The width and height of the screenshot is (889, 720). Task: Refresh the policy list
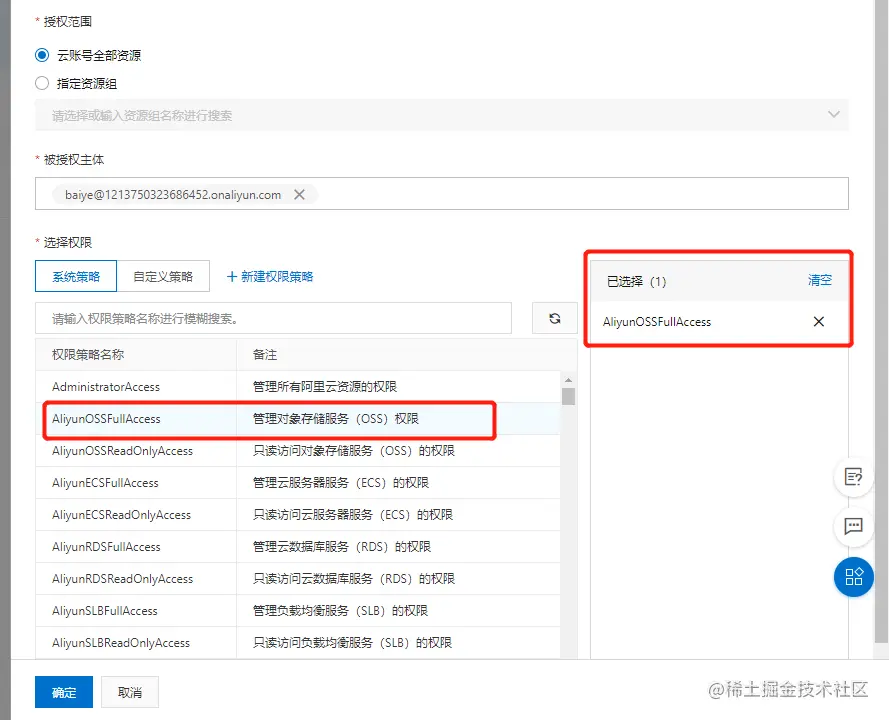[554, 318]
